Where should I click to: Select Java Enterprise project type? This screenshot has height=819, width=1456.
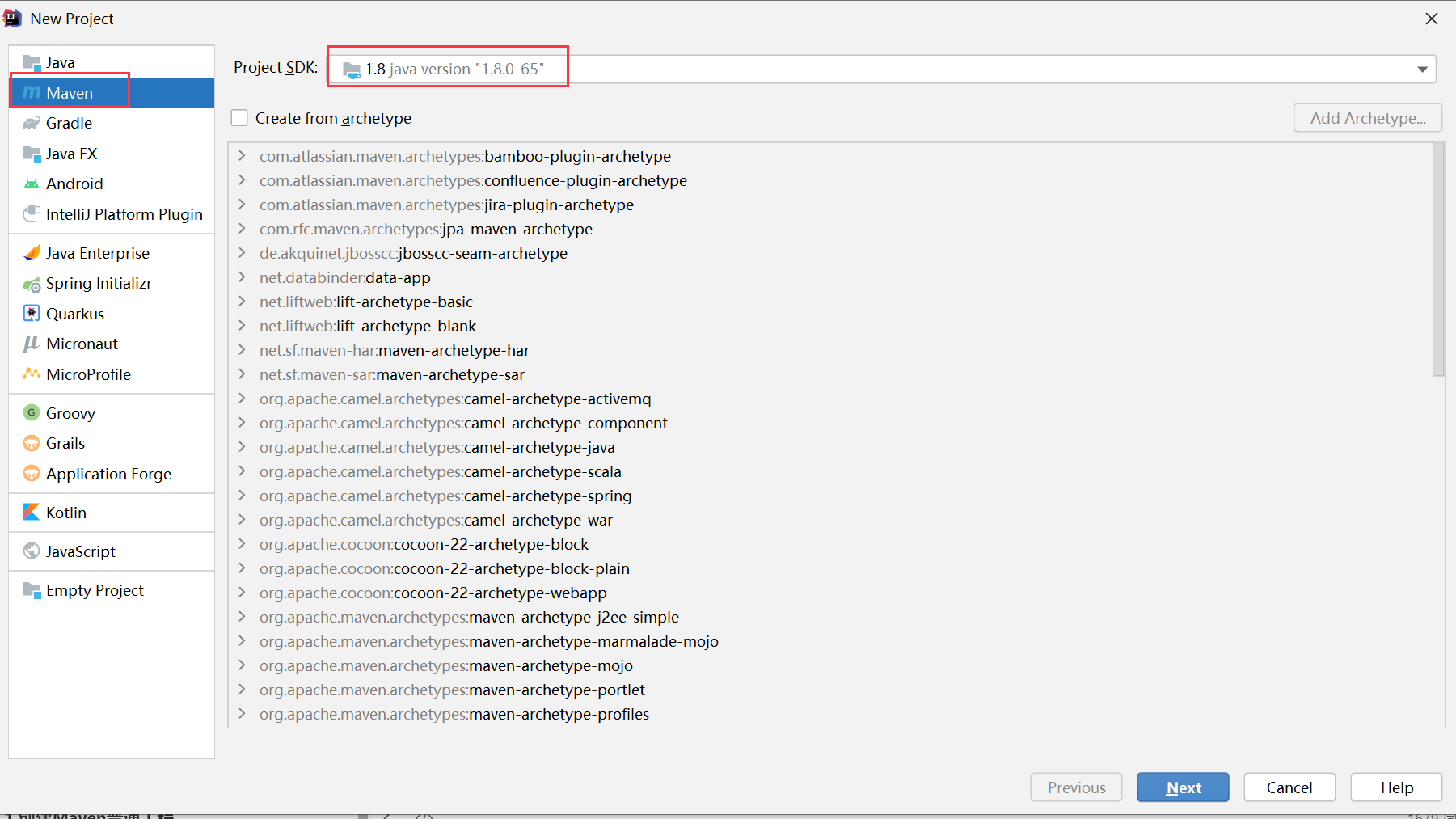(x=112, y=253)
